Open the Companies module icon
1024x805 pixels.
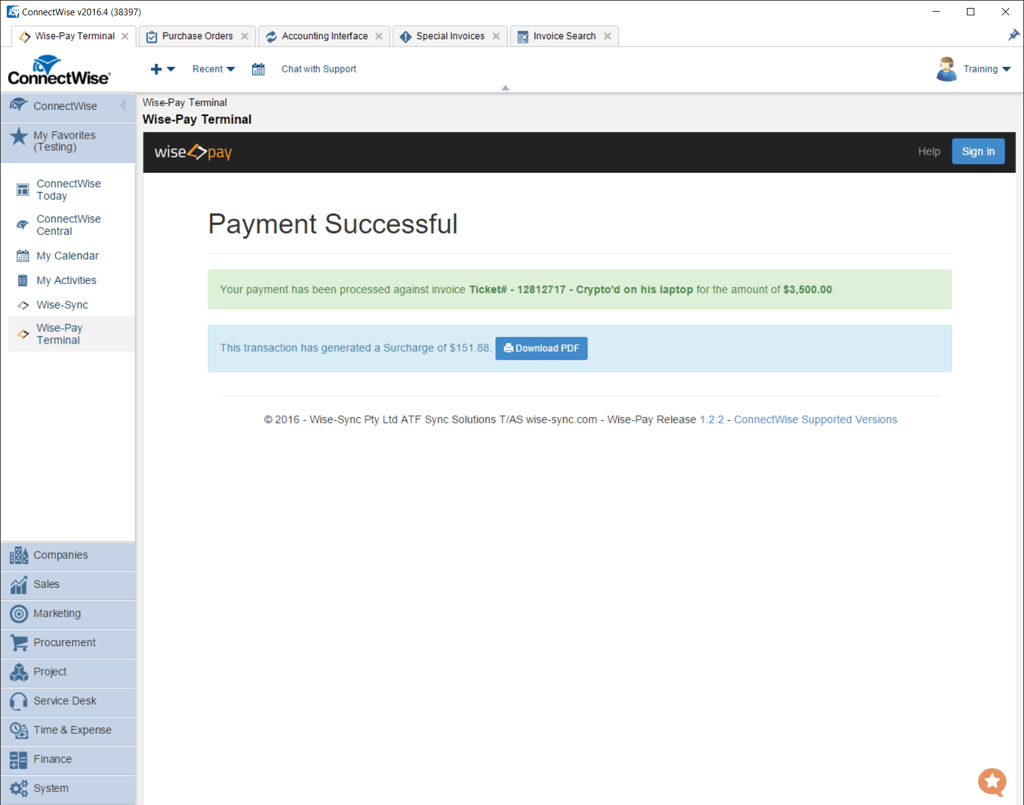click(x=19, y=555)
